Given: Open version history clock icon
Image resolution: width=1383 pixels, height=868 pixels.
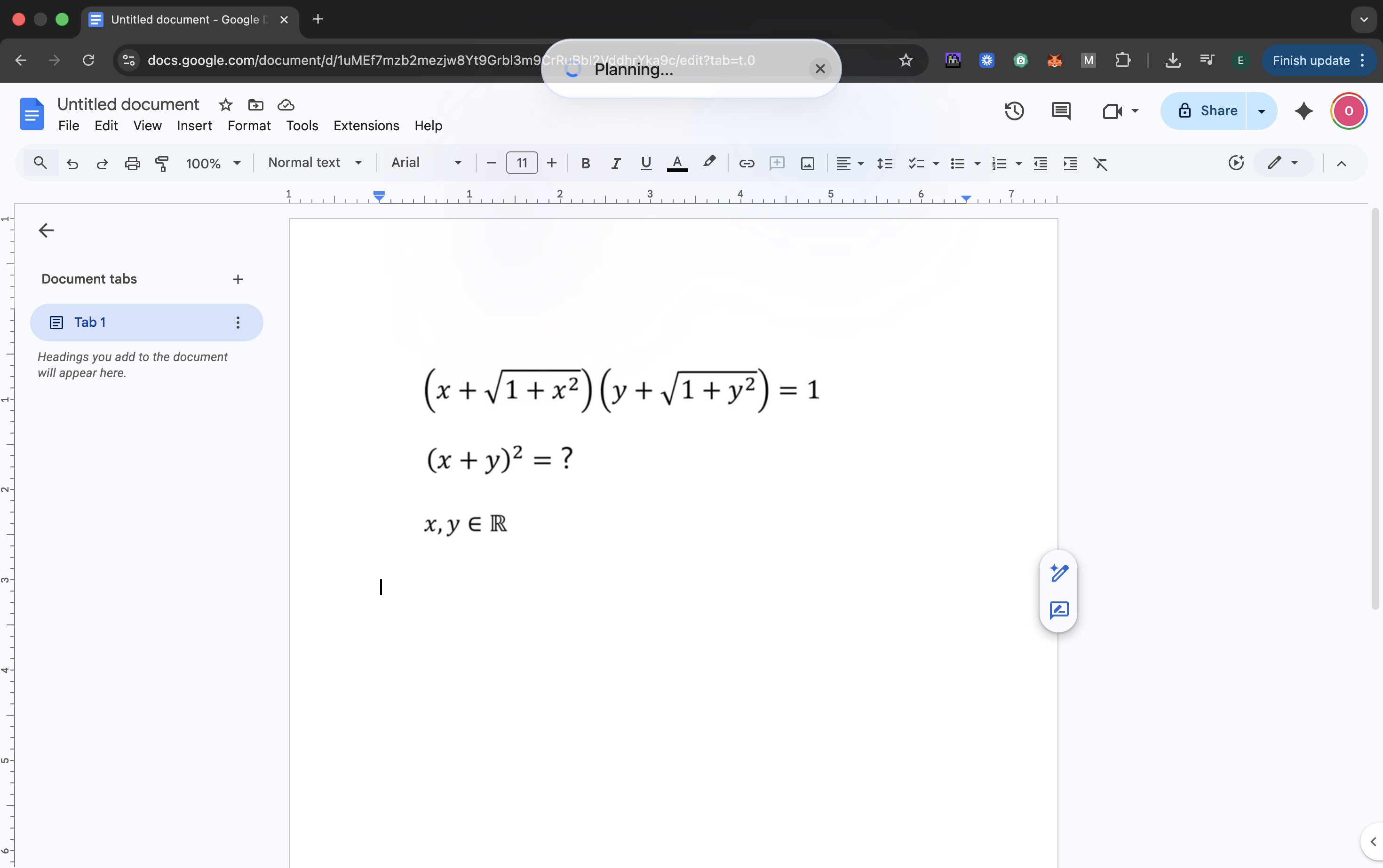Looking at the screenshot, I should coord(1014,111).
